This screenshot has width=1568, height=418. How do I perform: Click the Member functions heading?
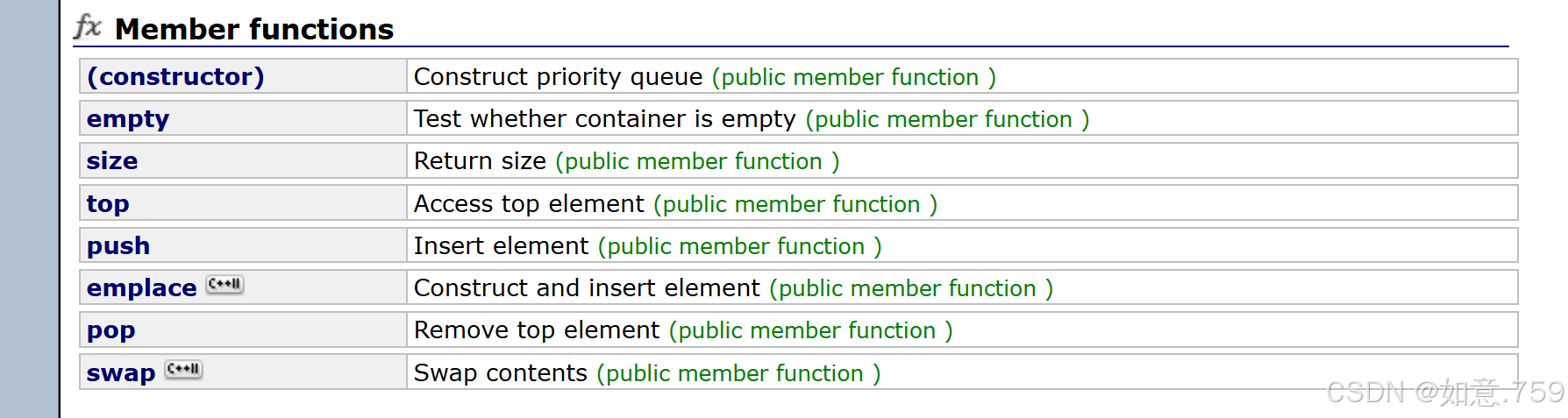254,29
